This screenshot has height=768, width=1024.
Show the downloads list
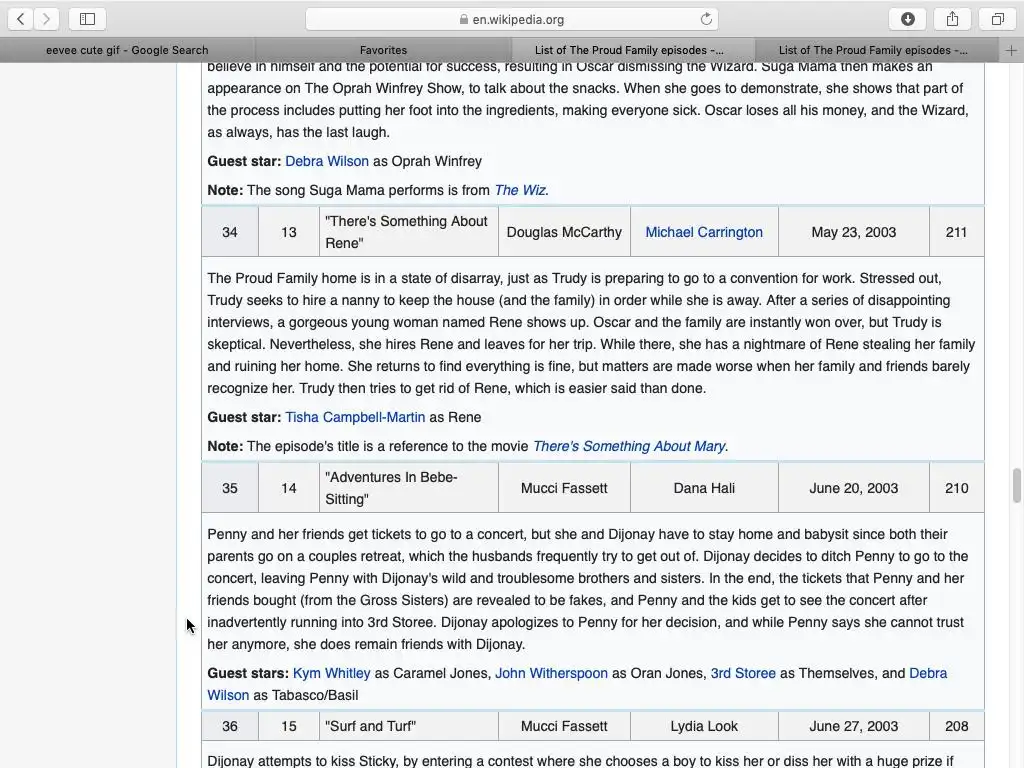tap(908, 19)
